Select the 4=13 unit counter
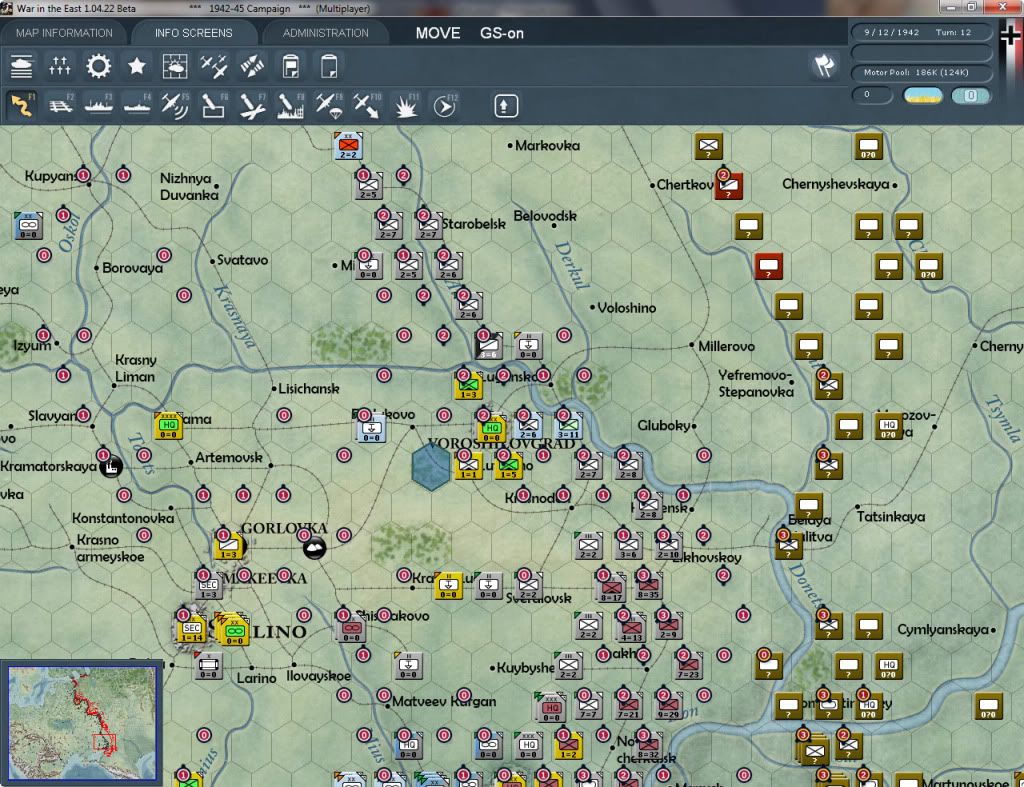The width and height of the screenshot is (1024, 787). click(631, 627)
